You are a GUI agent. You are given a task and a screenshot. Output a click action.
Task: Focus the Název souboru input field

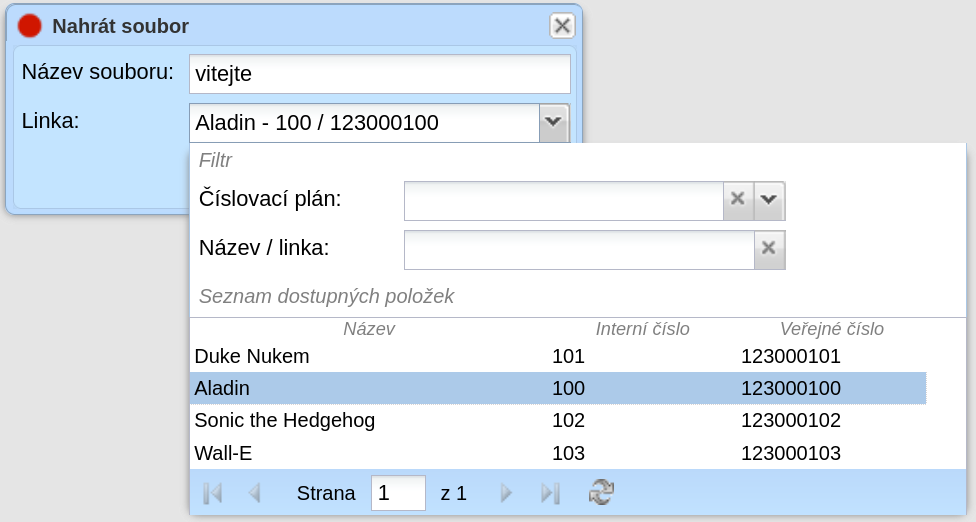[380, 74]
